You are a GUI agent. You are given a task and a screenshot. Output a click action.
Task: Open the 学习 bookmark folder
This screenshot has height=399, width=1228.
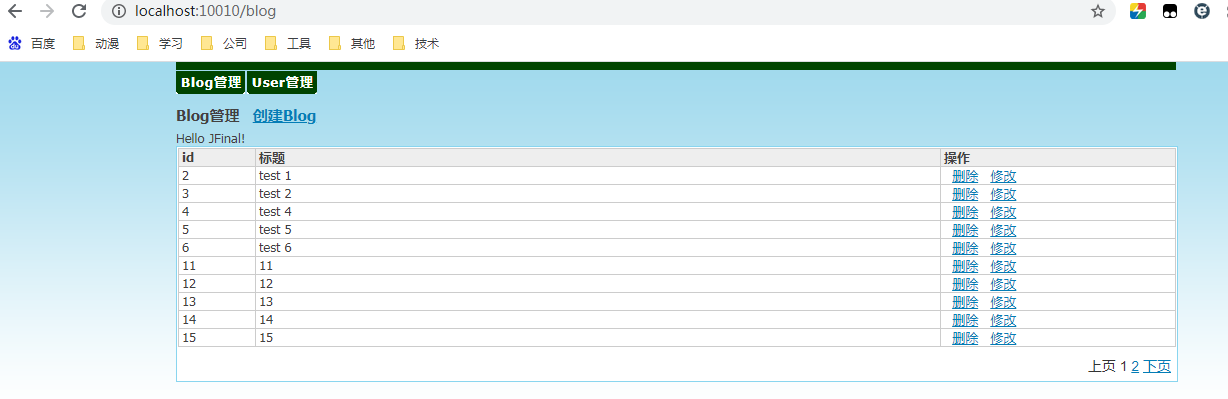click(x=160, y=43)
